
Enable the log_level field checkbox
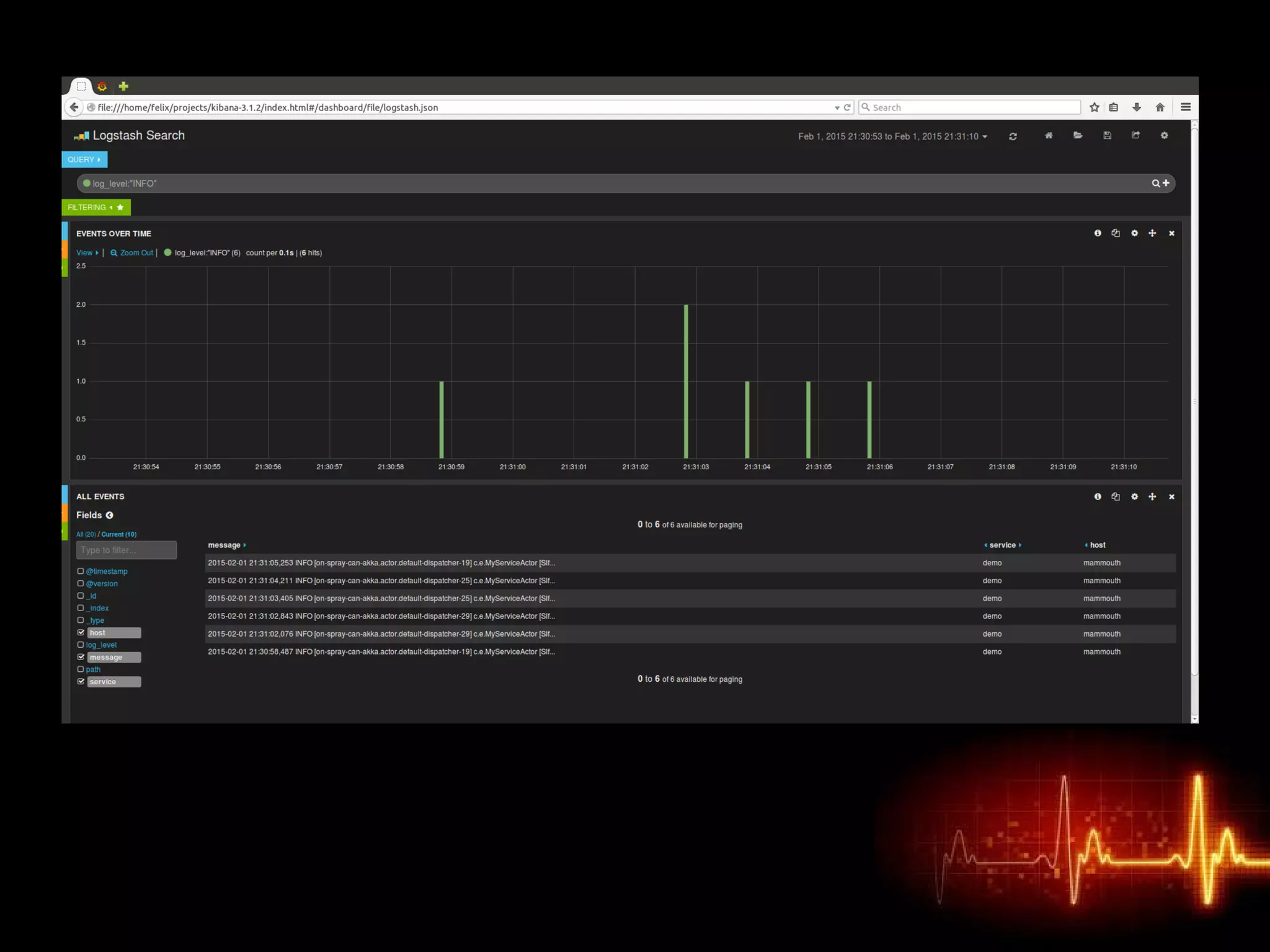(81, 645)
